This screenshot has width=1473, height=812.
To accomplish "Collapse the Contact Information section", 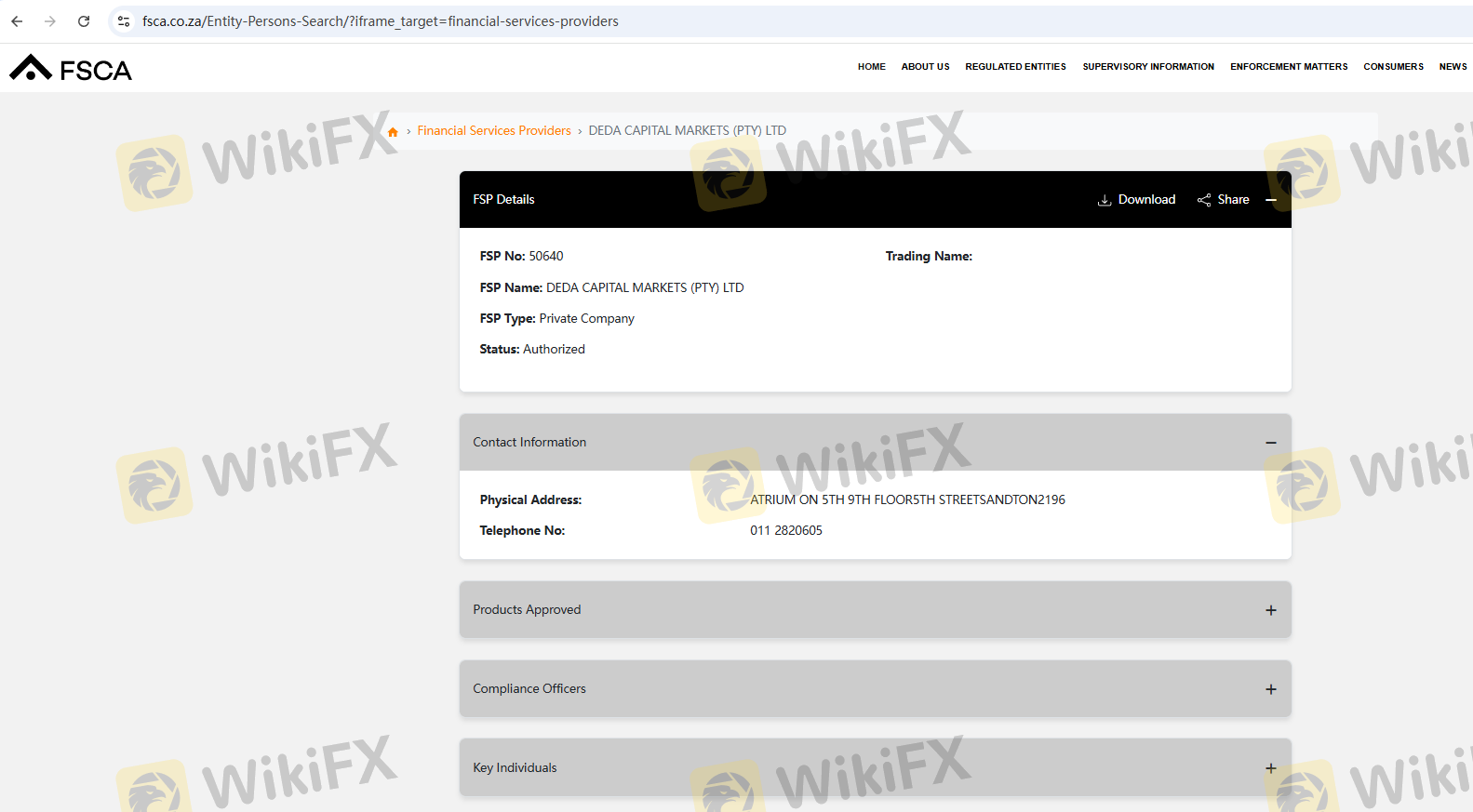I will 1271,443.
